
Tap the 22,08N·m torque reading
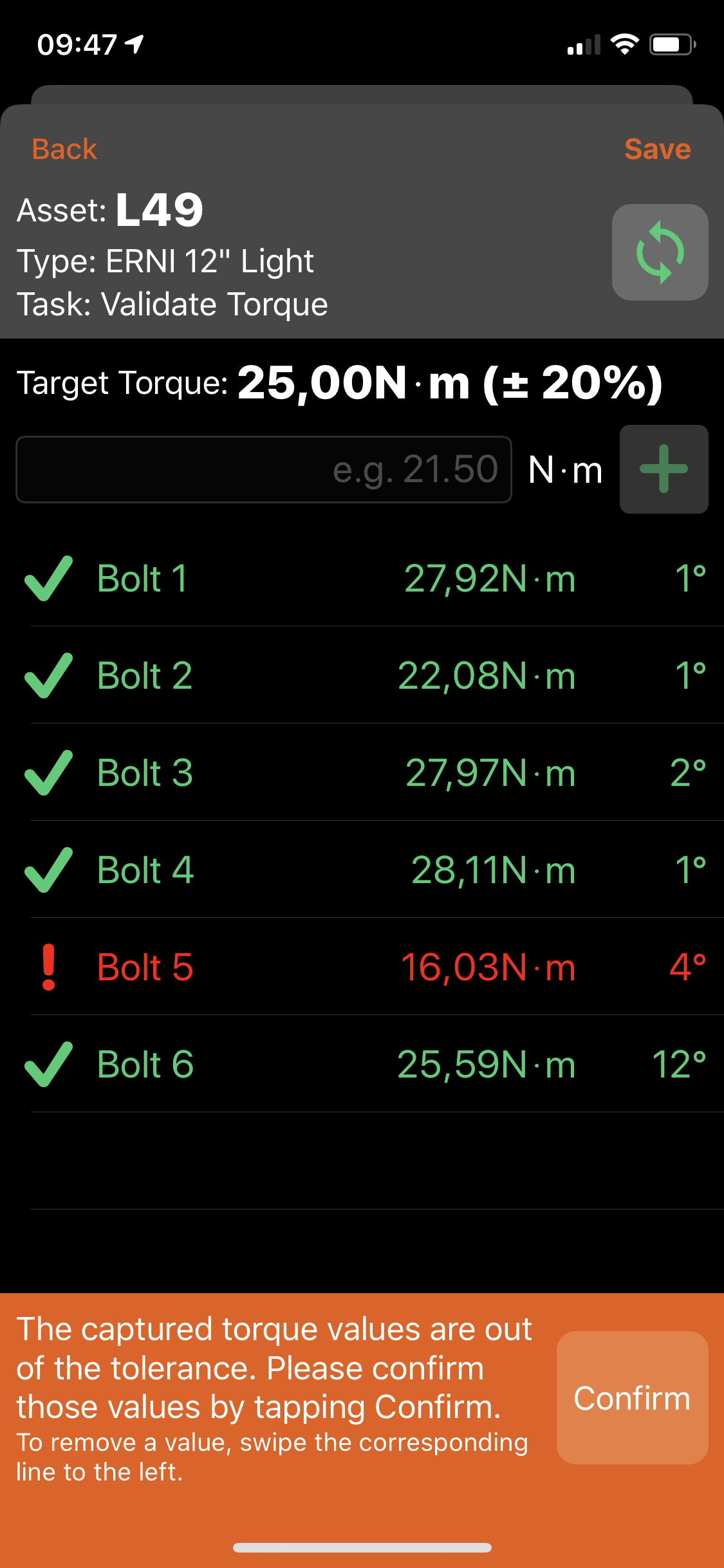tap(487, 675)
